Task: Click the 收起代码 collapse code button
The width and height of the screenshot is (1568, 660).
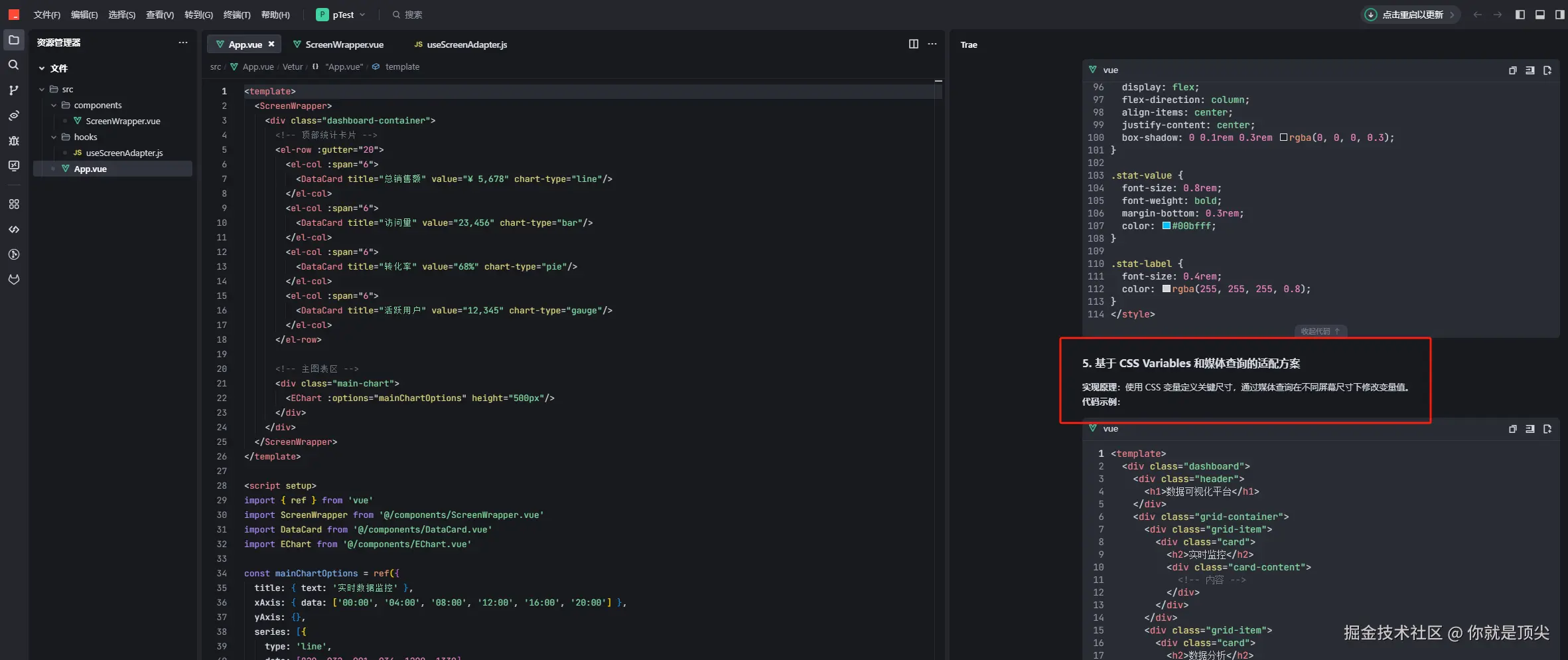Action: [x=1319, y=331]
